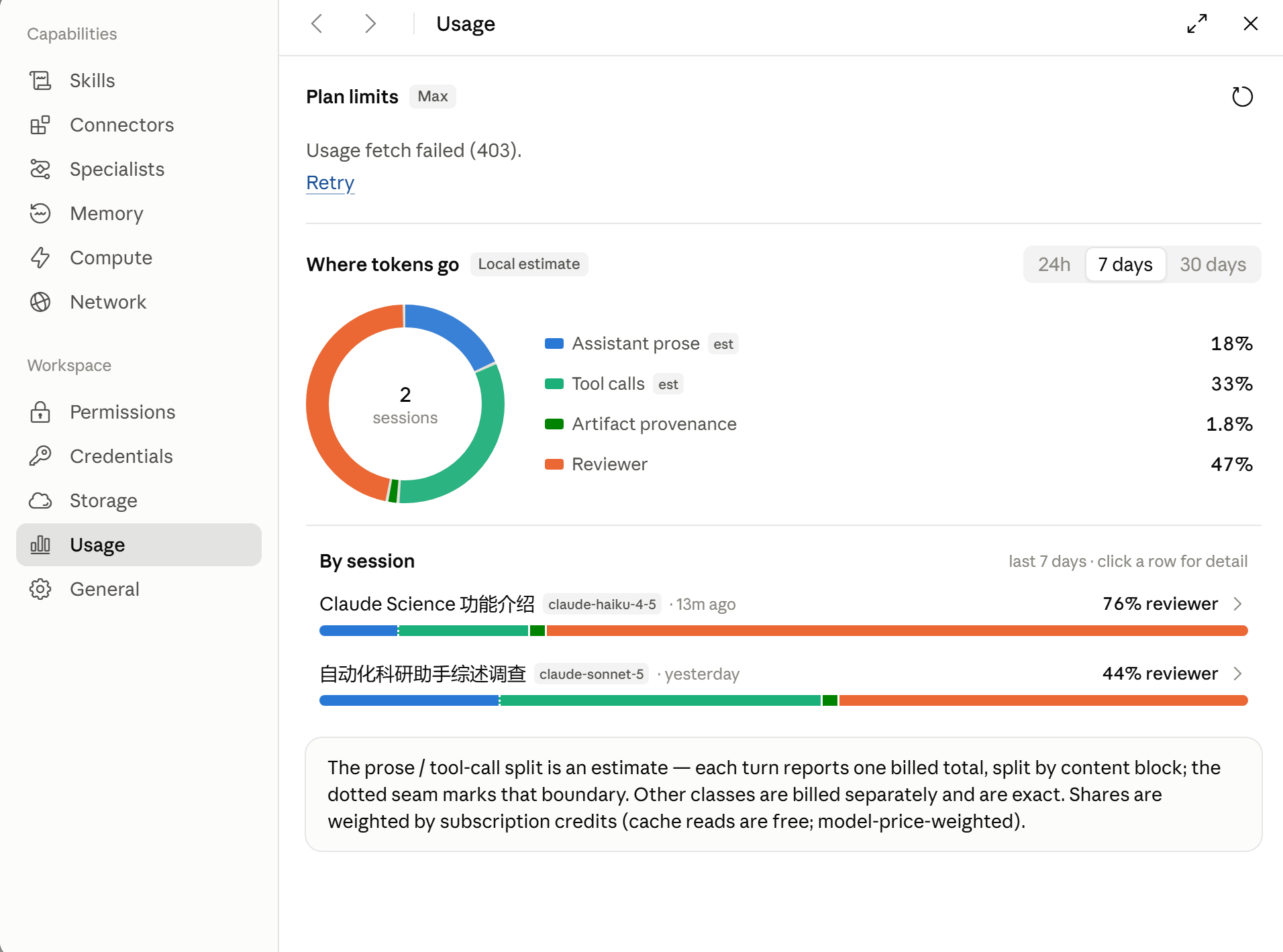Expand the Claude Science session chevron
The height and width of the screenshot is (952, 1283).
click(1238, 604)
